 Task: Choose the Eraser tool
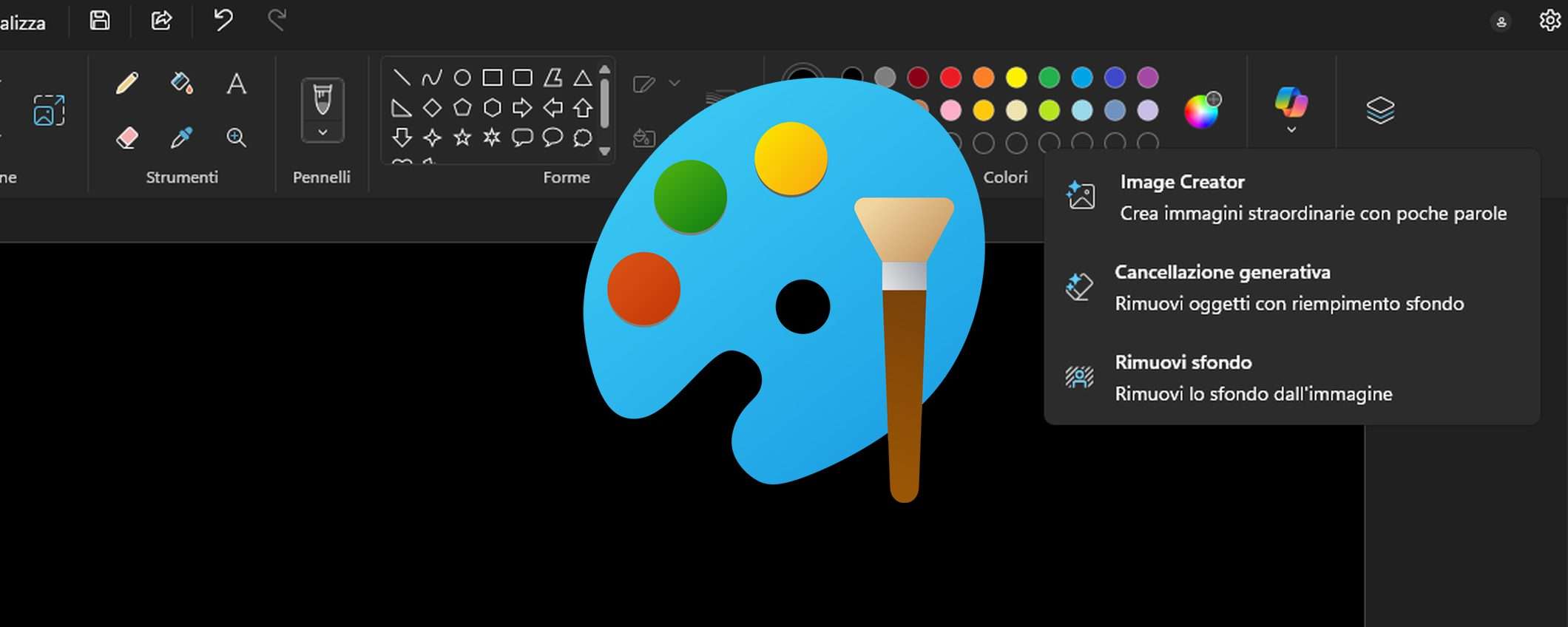pos(126,138)
